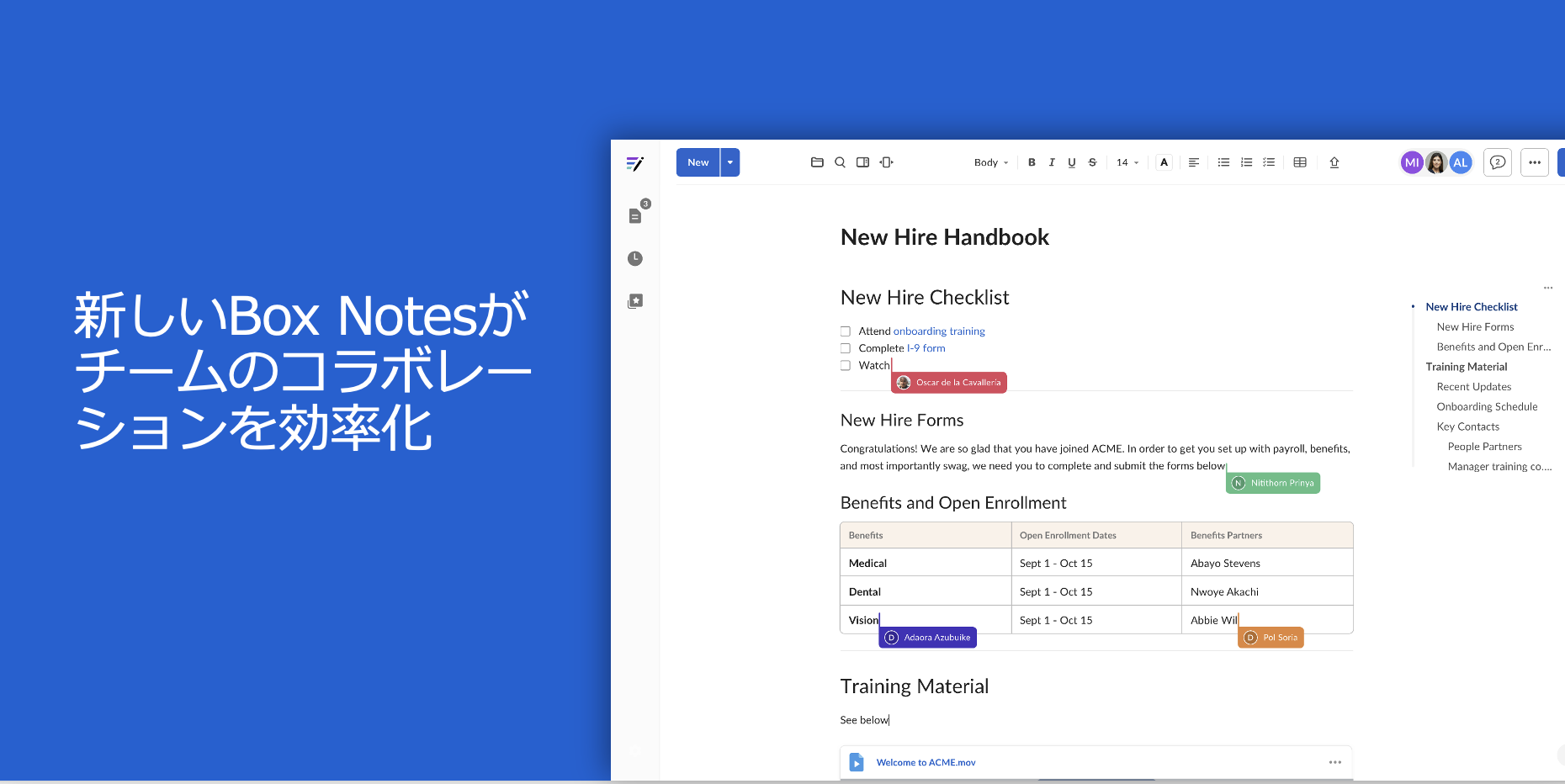Click the Pol Soria cursor tag

click(x=1271, y=638)
